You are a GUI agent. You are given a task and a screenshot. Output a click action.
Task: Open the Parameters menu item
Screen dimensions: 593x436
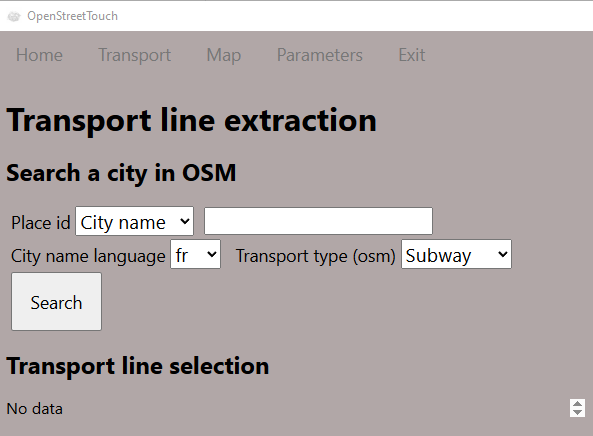coord(320,55)
